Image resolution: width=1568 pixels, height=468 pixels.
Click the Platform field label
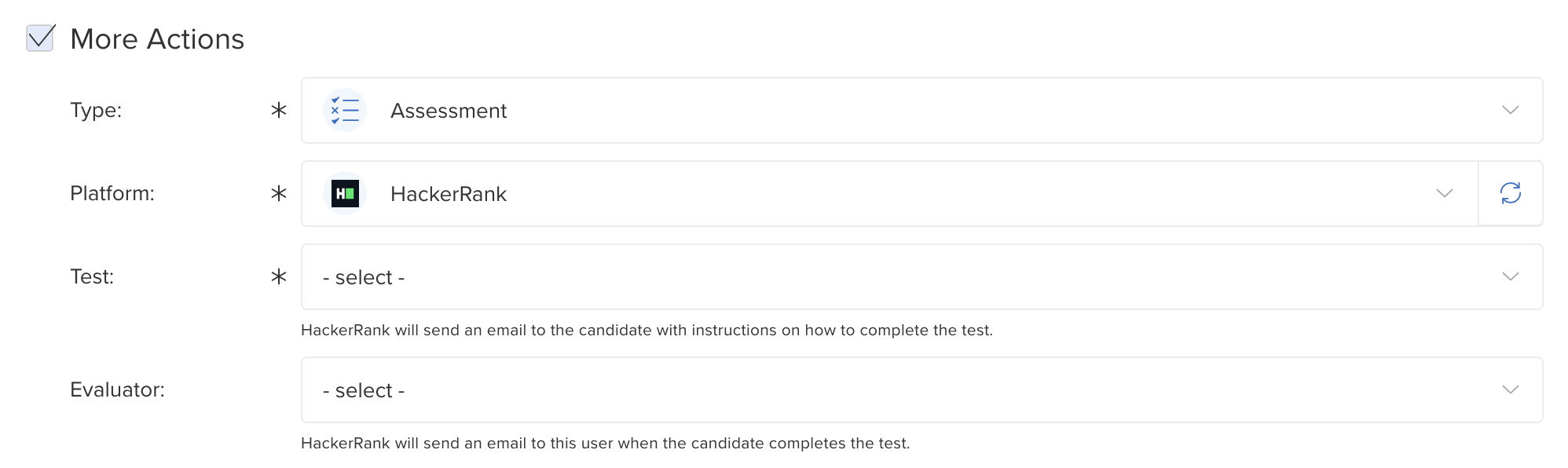(112, 193)
